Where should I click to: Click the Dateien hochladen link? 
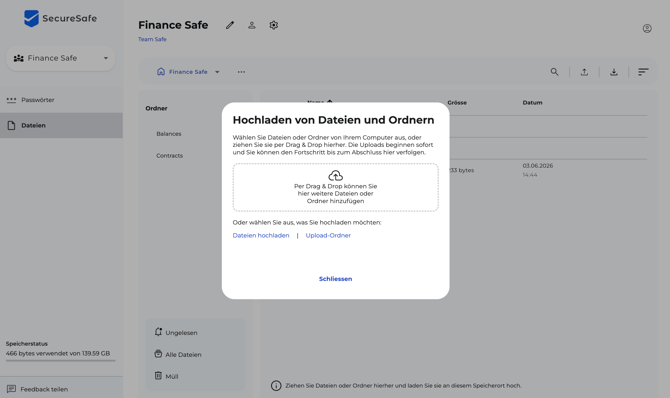[x=261, y=236]
